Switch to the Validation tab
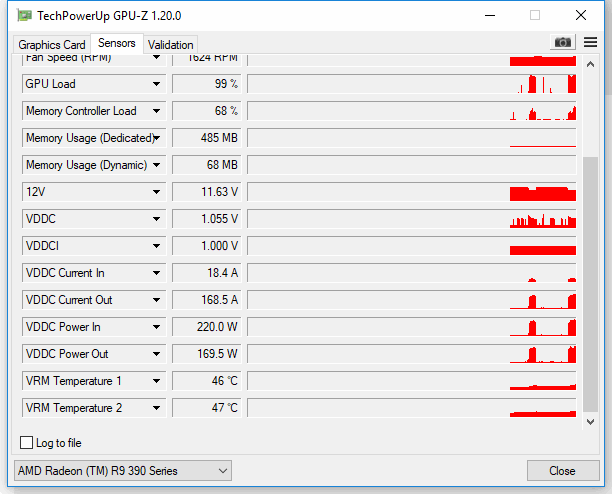The image size is (612, 494). pyautogui.click(x=171, y=45)
